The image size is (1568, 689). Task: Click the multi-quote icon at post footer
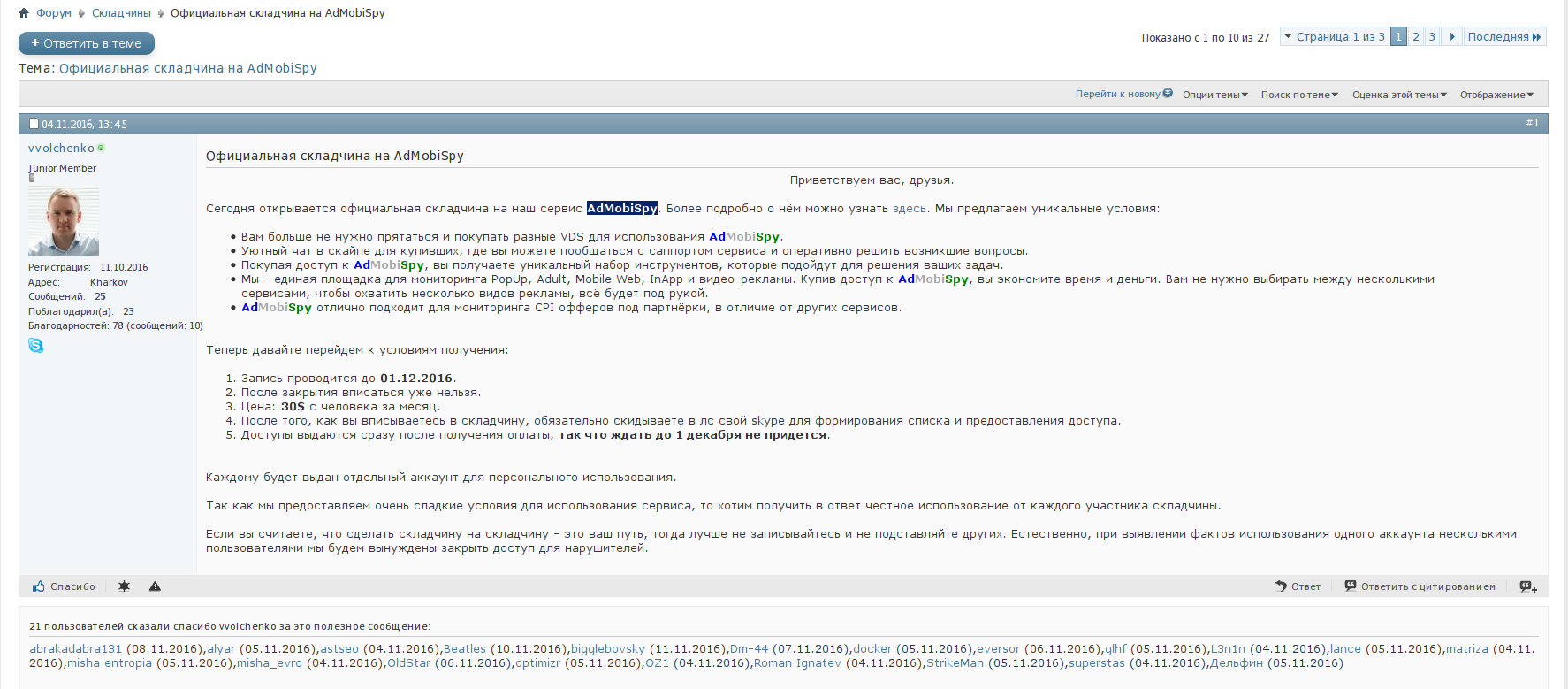point(1528,586)
